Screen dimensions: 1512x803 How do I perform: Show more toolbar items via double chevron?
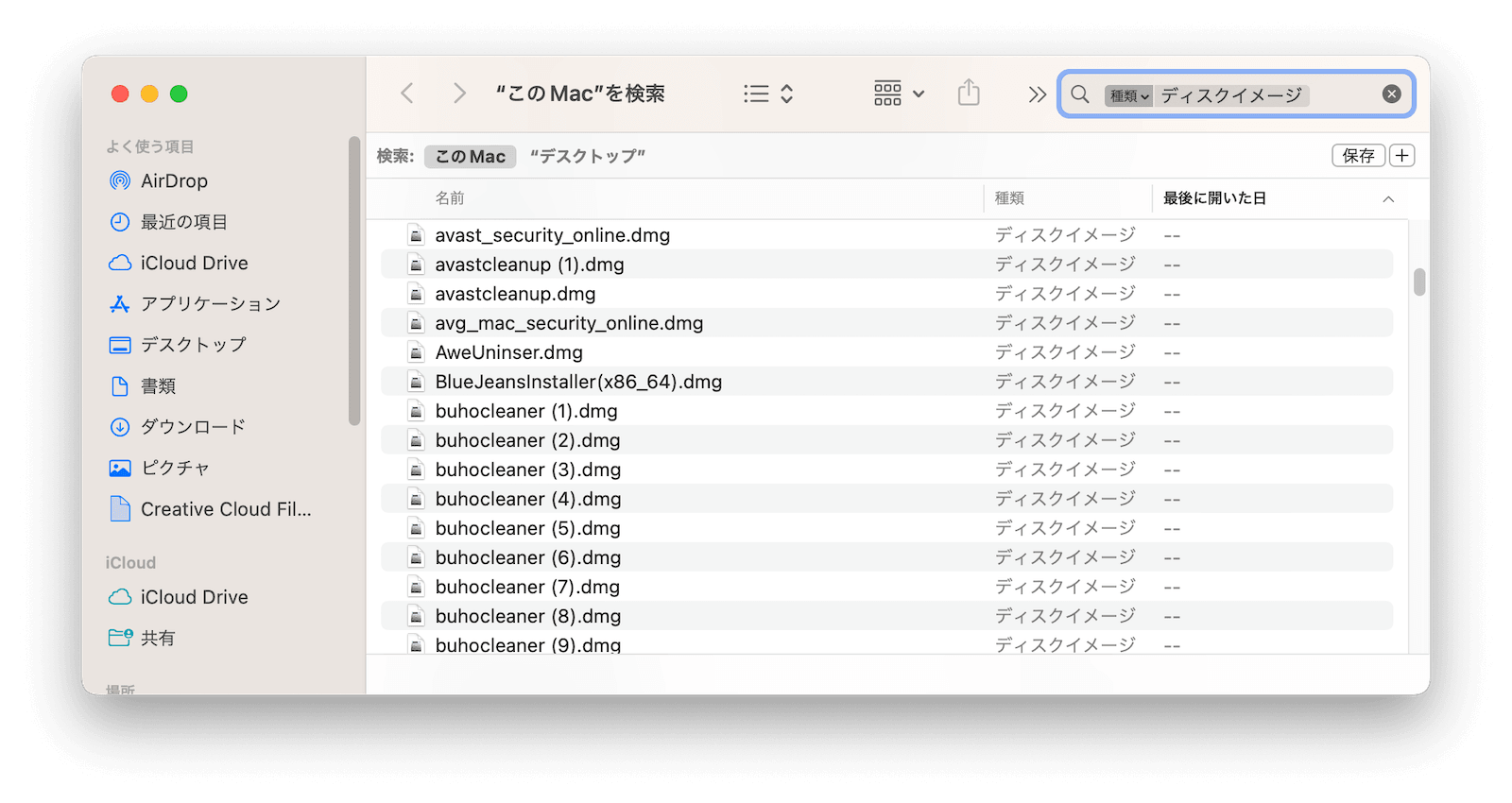pyautogui.click(x=1037, y=94)
